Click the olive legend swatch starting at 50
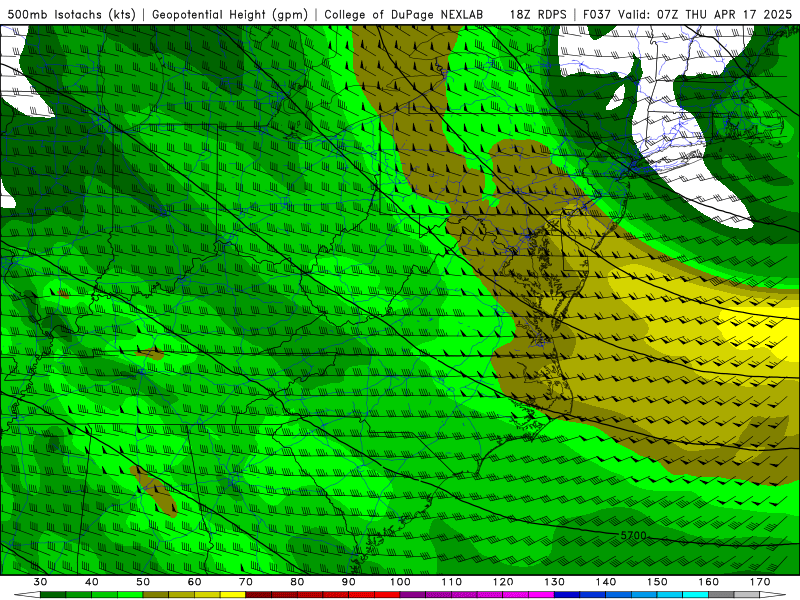Viewport: 800px width, 600px height. pyautogui.click(x=156, y=595)
